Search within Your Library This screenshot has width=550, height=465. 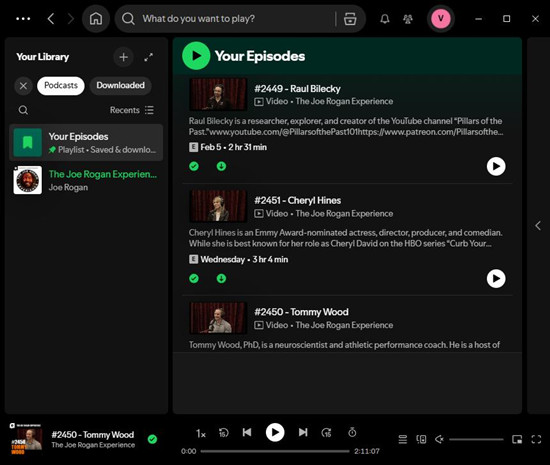pos(23,110)
